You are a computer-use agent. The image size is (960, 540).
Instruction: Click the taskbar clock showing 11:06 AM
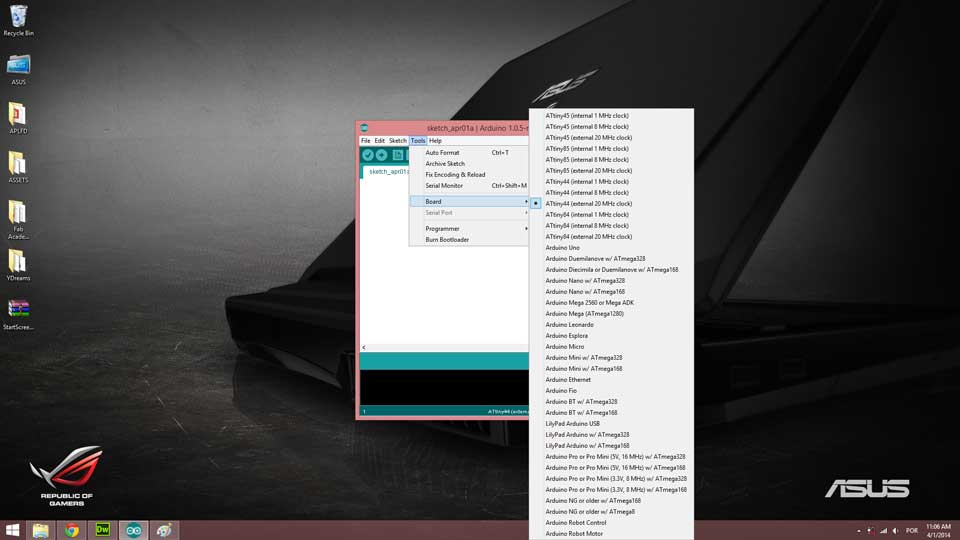tap(939, 530)
